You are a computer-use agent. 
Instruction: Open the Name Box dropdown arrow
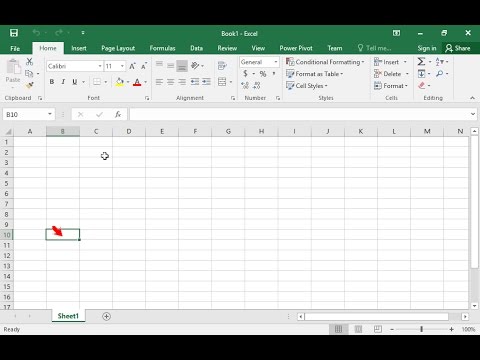pos(50,114)
